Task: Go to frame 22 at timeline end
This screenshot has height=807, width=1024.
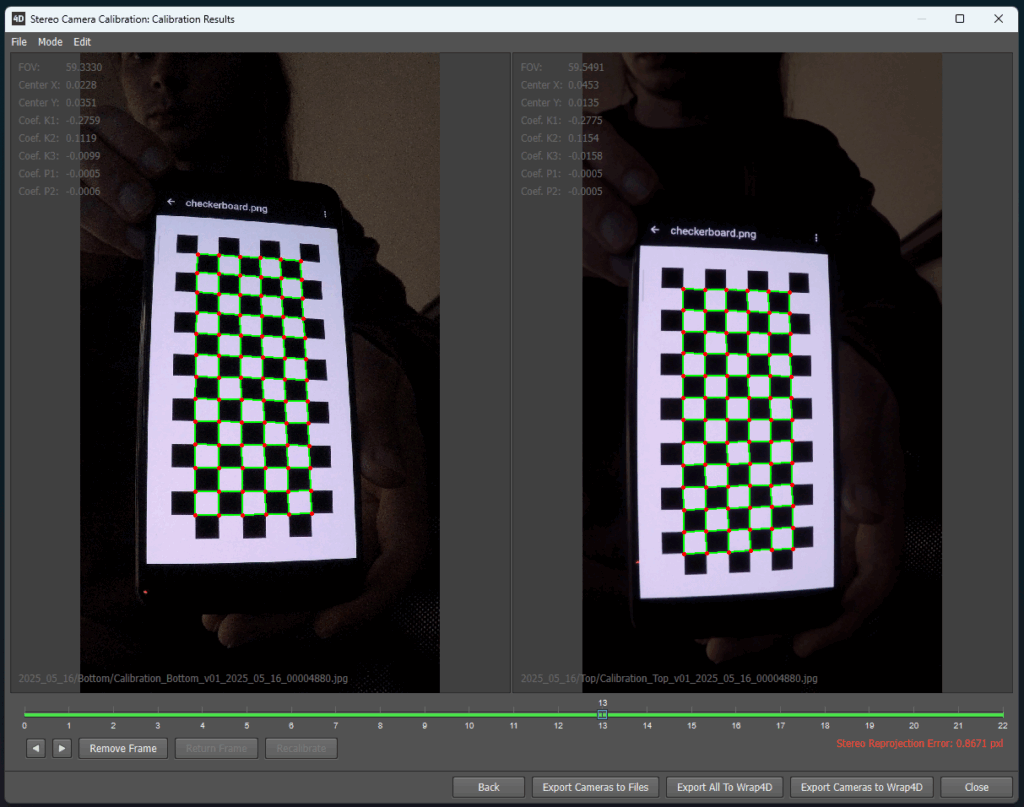Action: pyautogui.click(x=1001, y=715)
